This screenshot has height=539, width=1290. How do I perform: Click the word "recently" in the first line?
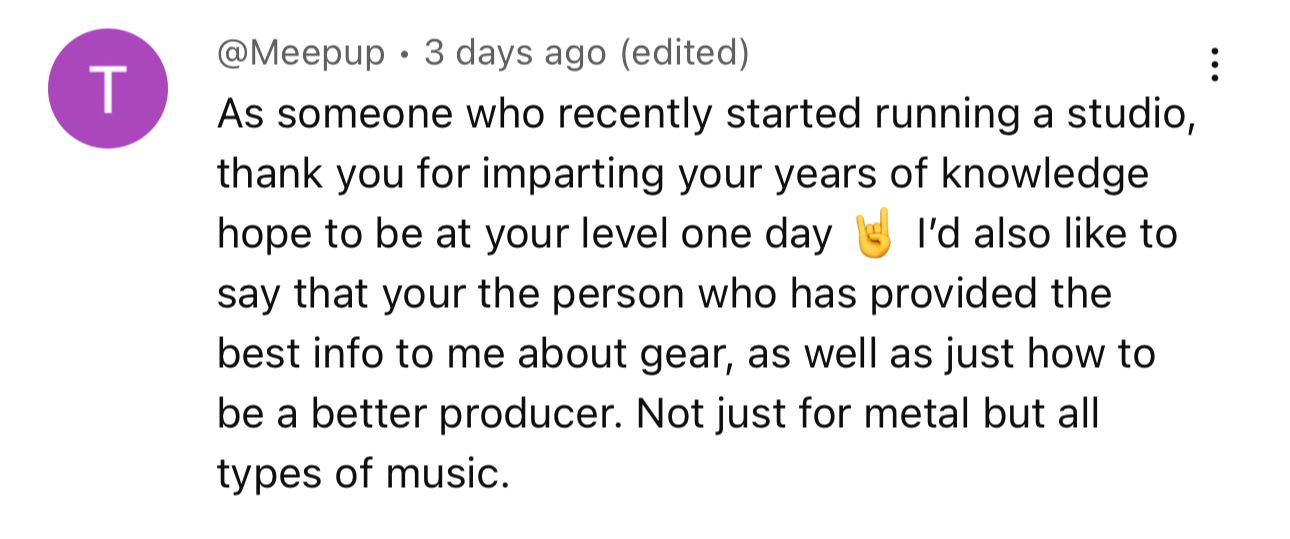[634, 115]
